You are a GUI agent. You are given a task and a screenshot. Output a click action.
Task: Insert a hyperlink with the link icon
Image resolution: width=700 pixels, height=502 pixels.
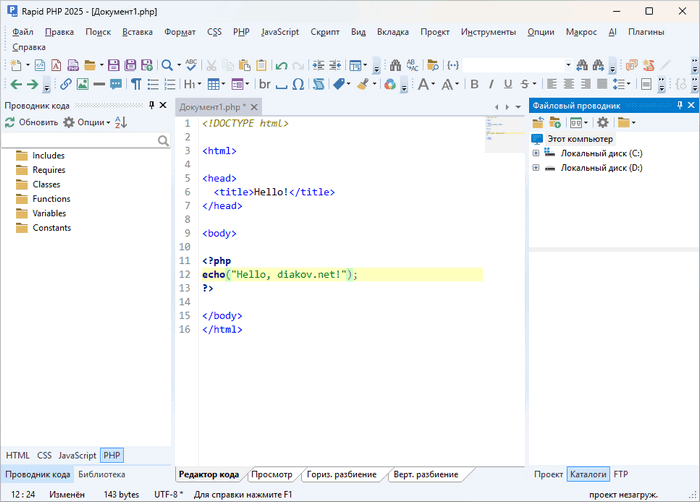[x=66, y=84]
